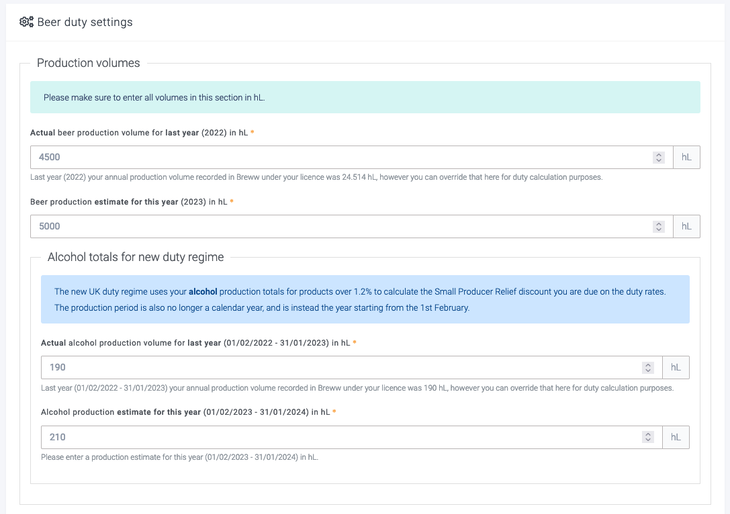Click stepper arrows in the 4500 volume field
The image size is (730, 514).
coord(658,157)
